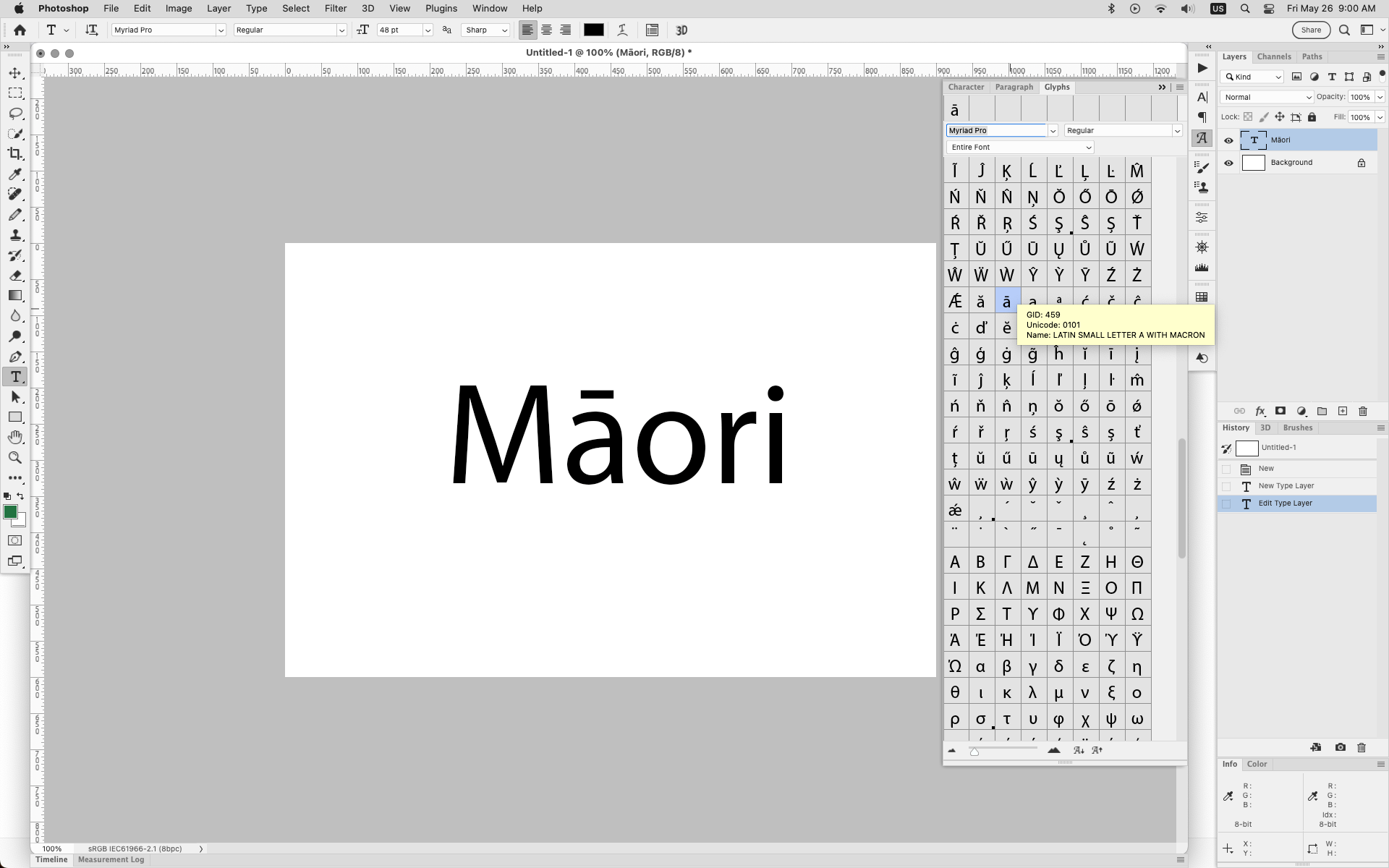The image size is (1389, 868).
Task: Click the Create warped text icon
Action: [x=622, y=30]
